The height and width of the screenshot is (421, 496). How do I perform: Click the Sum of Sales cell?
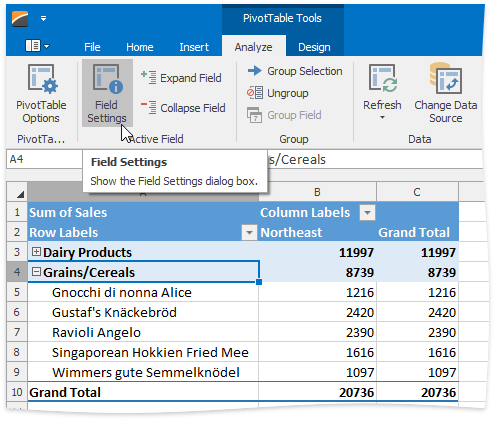point(143,212)
